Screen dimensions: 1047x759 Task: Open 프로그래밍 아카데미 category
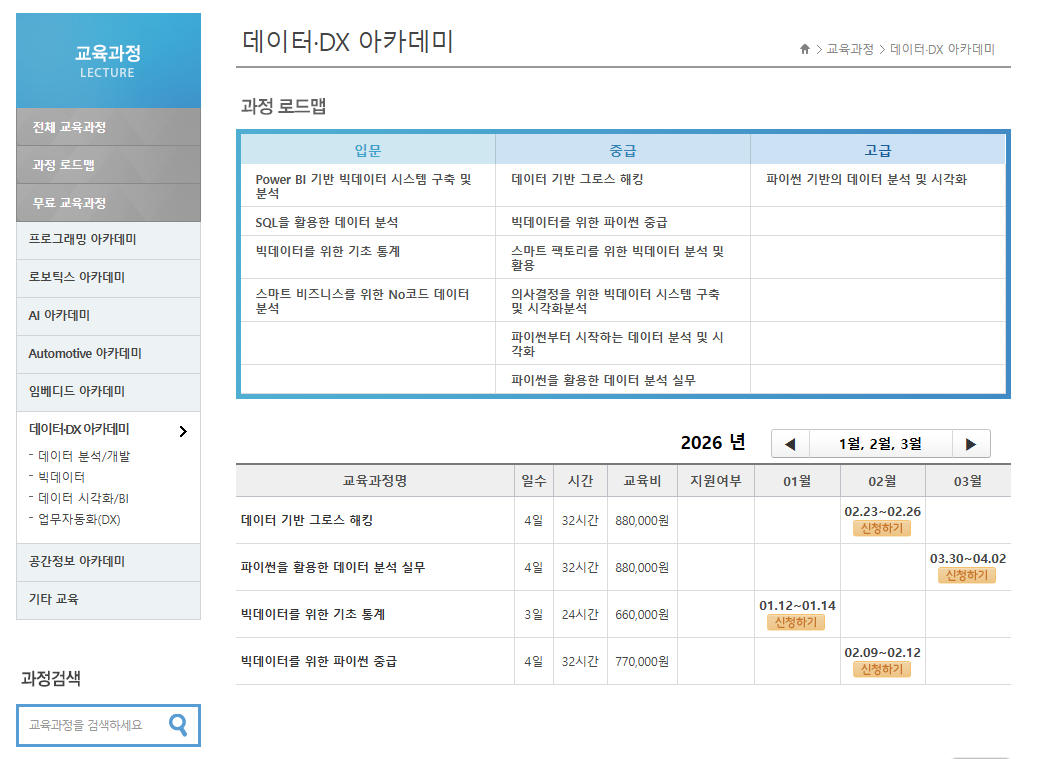[82, 240]
